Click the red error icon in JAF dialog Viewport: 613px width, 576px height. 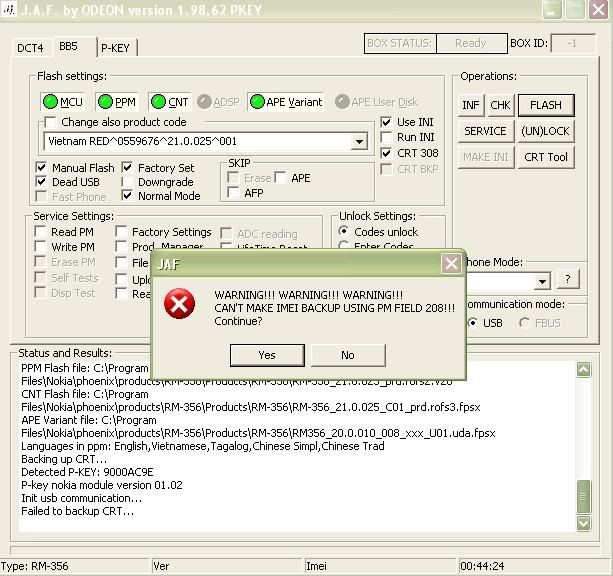[x=179, y=303]
